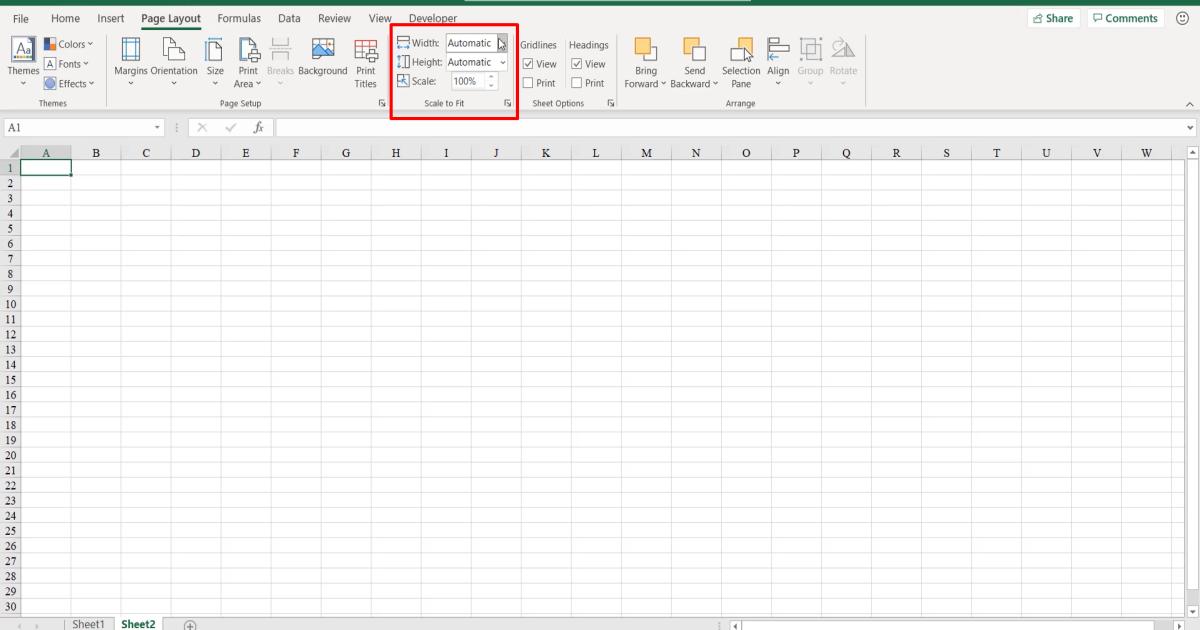Screen dimensions: 1200x630
Task: Open the Comments panel
Action: [1125, 17]
